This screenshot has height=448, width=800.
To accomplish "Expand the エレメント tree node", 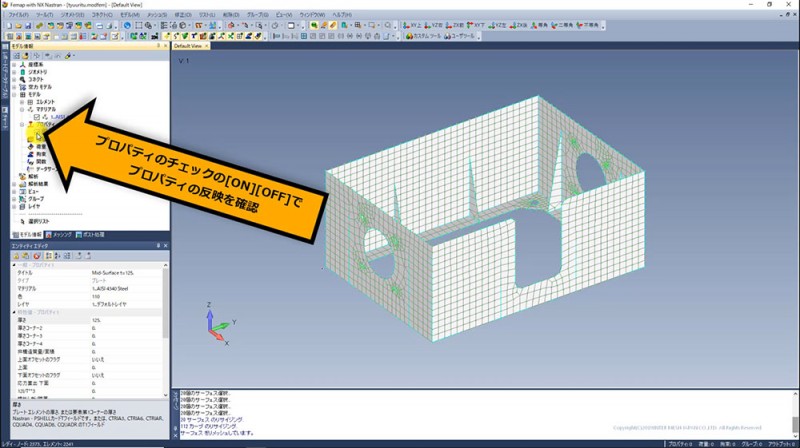I will coord(22,102).
